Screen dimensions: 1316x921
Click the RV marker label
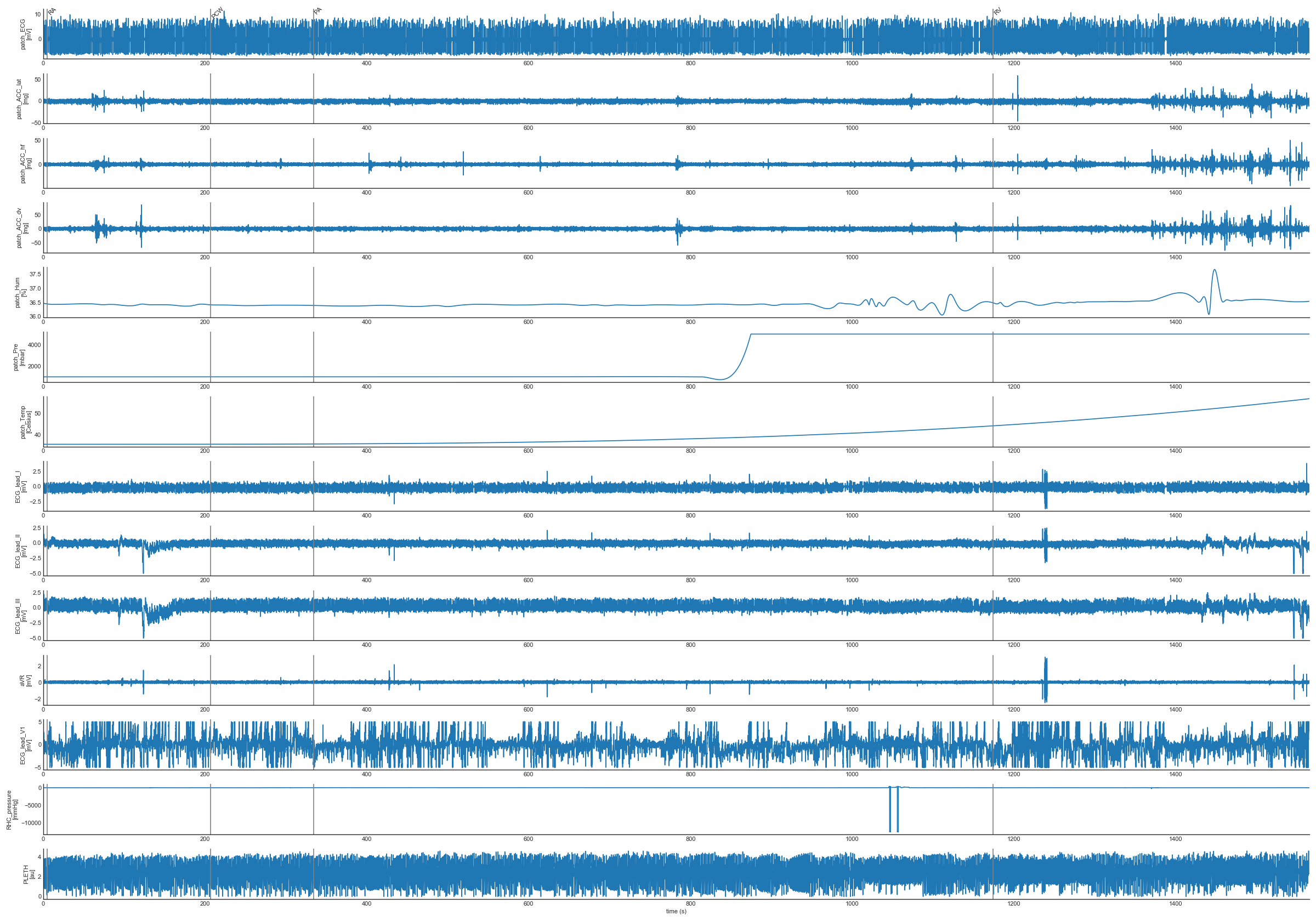(997, 11)
